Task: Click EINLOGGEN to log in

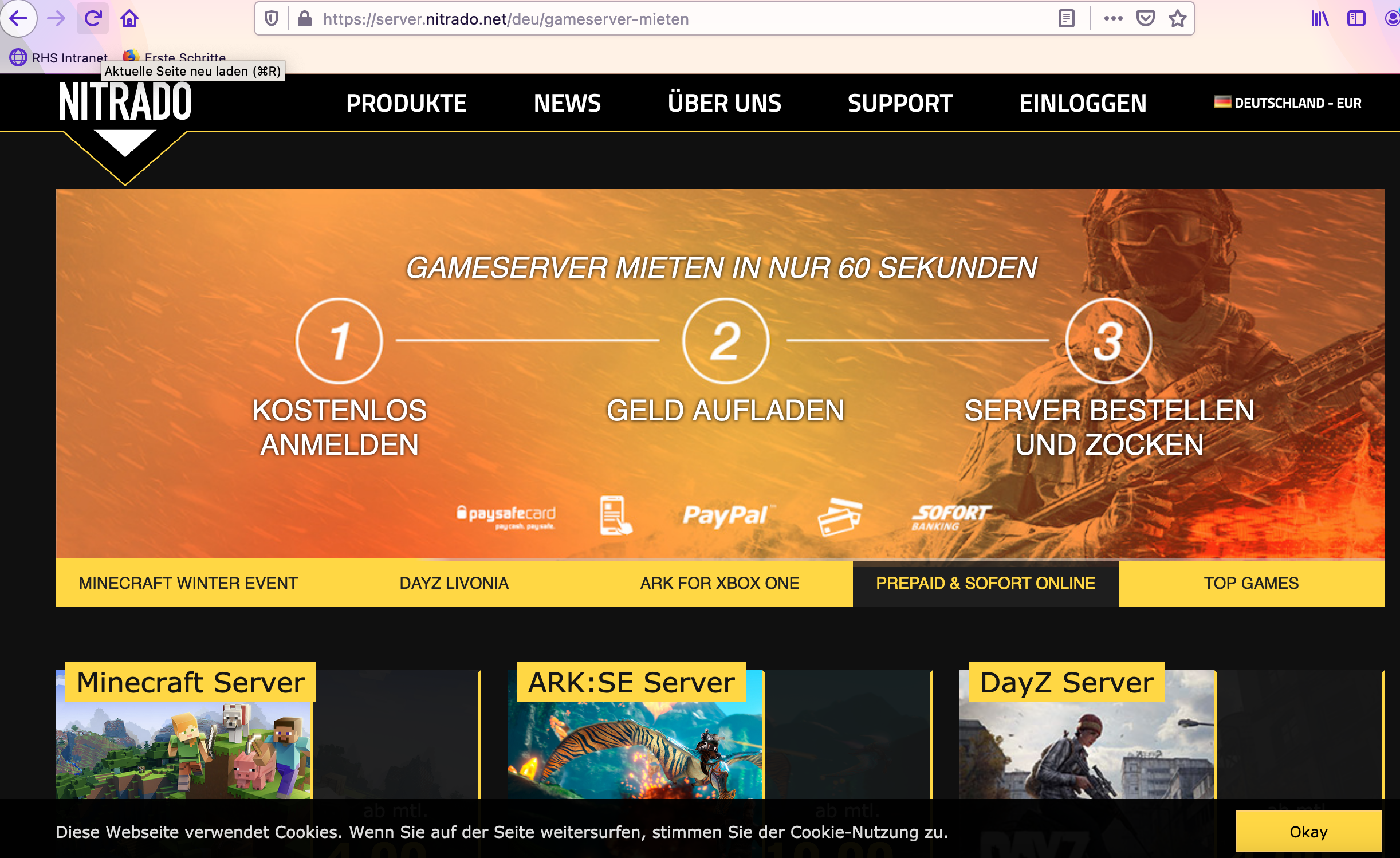Action: coord(1083,104)
